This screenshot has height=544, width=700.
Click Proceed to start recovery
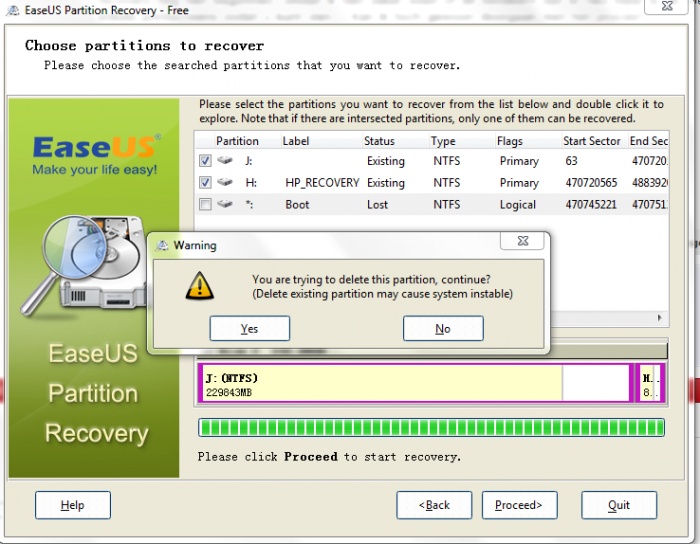tap(520, 505)
